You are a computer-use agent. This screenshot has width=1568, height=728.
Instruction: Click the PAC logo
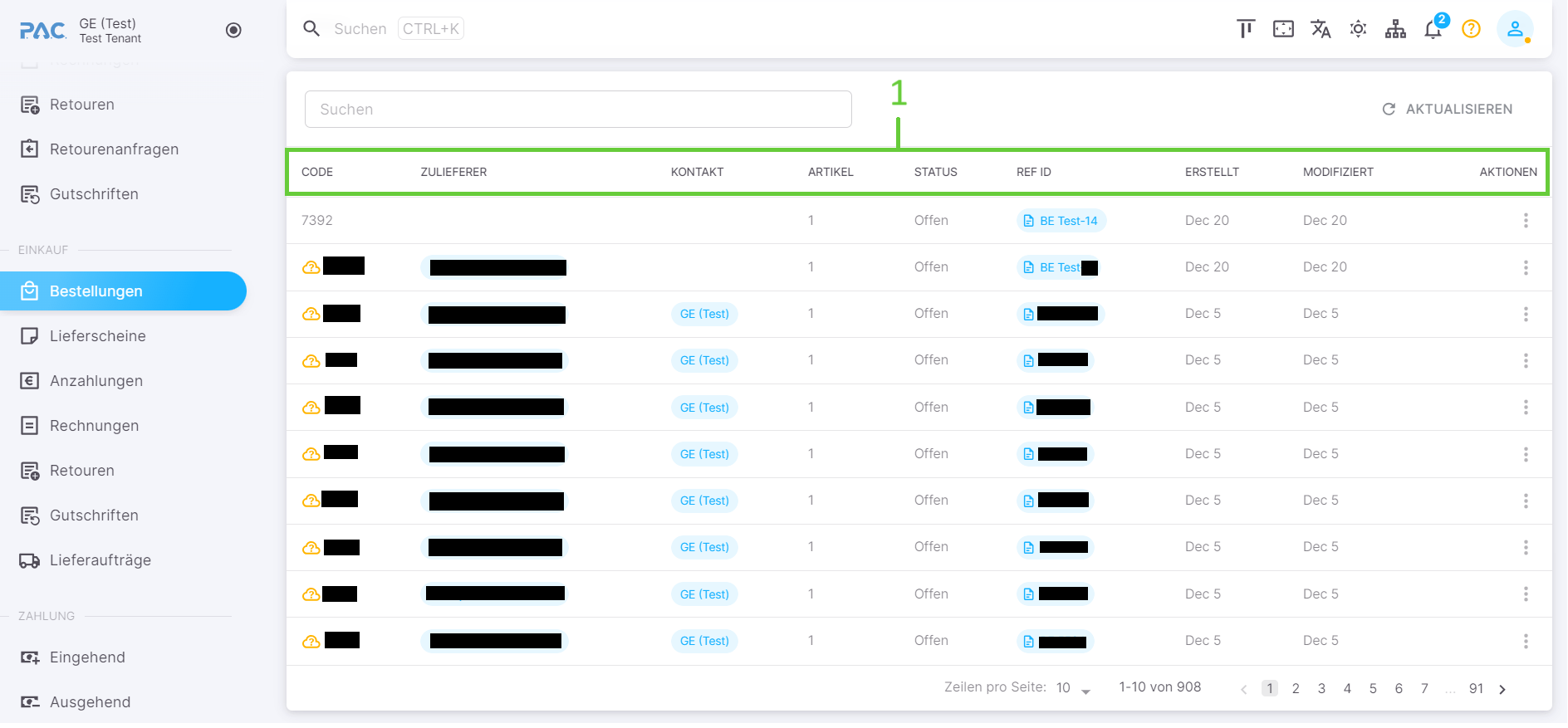click(43, 31)
